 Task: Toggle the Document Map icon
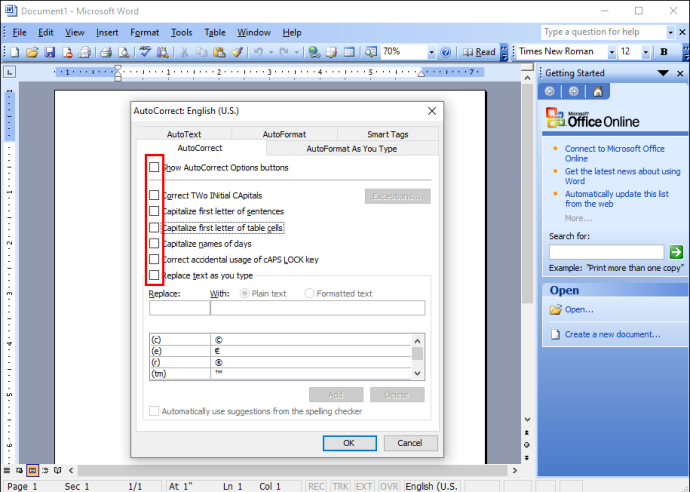point(371,52)
